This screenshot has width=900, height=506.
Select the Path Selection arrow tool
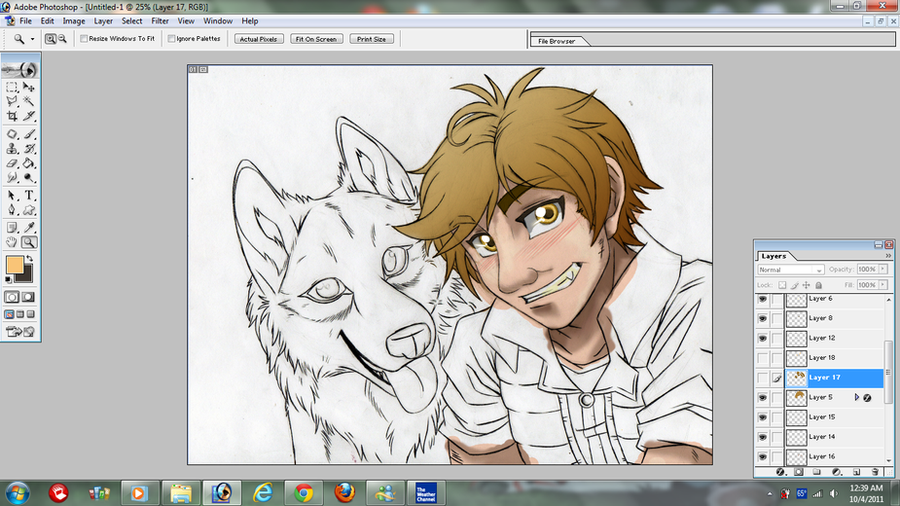point(12,196)
